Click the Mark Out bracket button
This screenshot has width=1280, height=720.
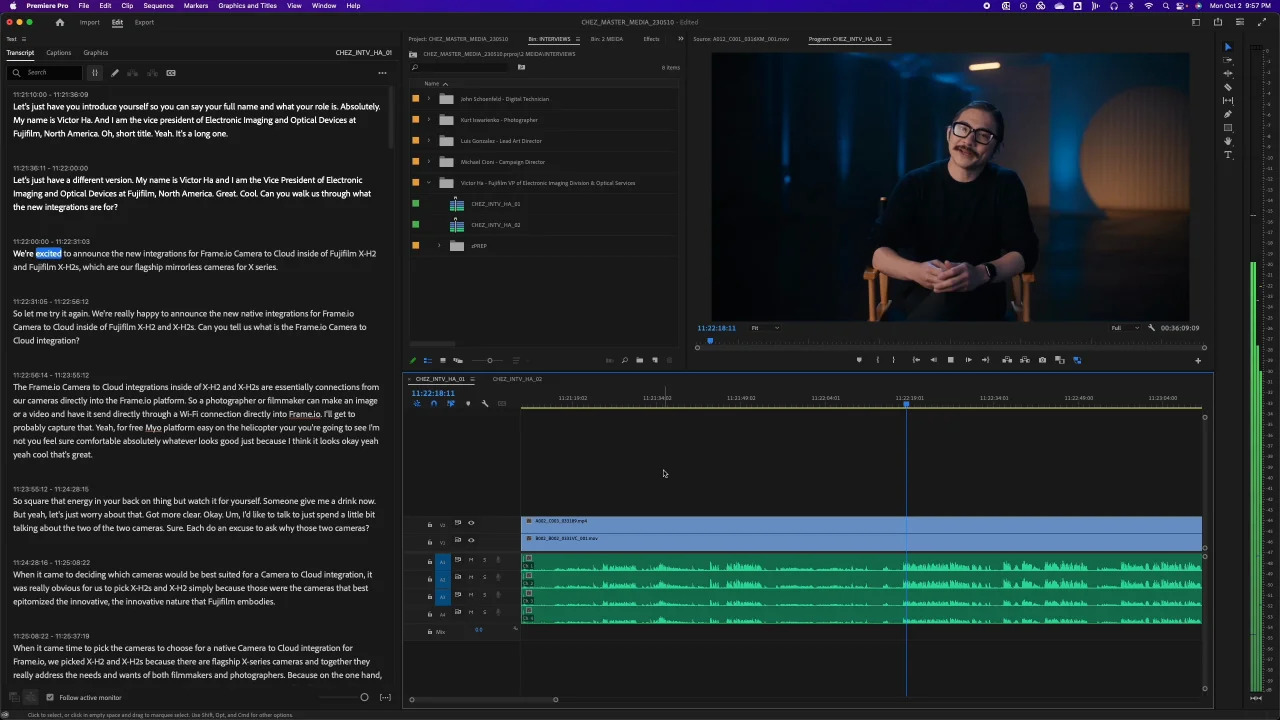click(896, 360)
